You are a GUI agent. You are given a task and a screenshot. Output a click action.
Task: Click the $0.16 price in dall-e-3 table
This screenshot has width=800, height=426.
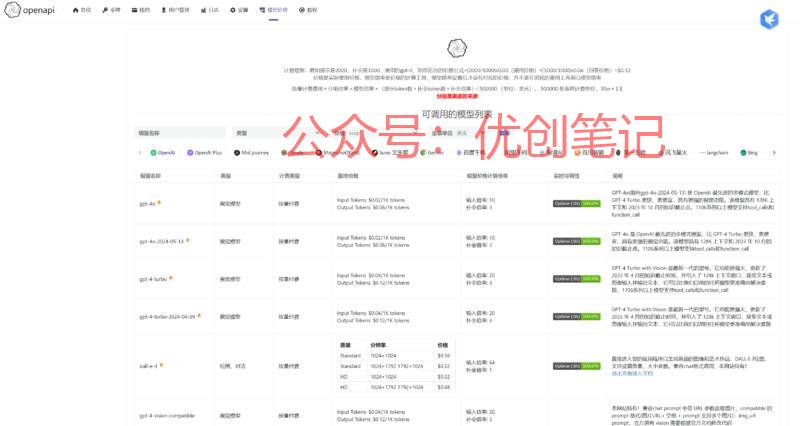click(x=443, y=356)
